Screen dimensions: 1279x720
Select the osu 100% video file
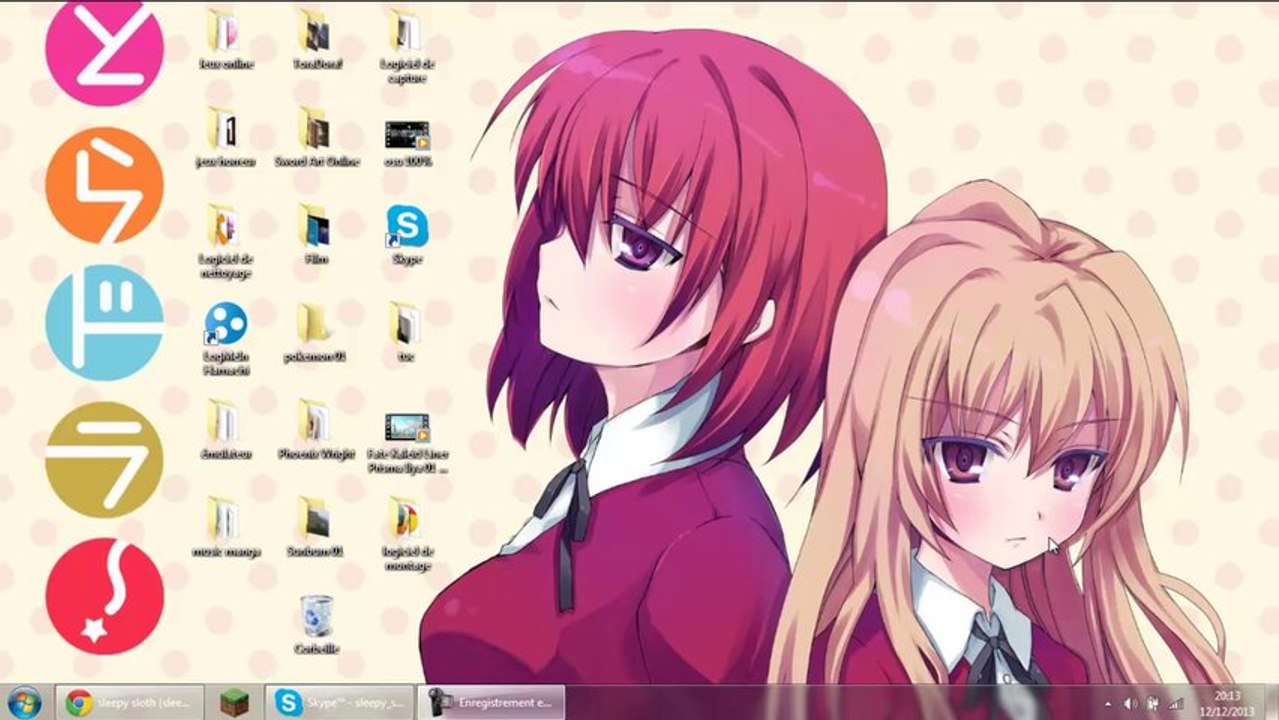(x=406, y=143)
